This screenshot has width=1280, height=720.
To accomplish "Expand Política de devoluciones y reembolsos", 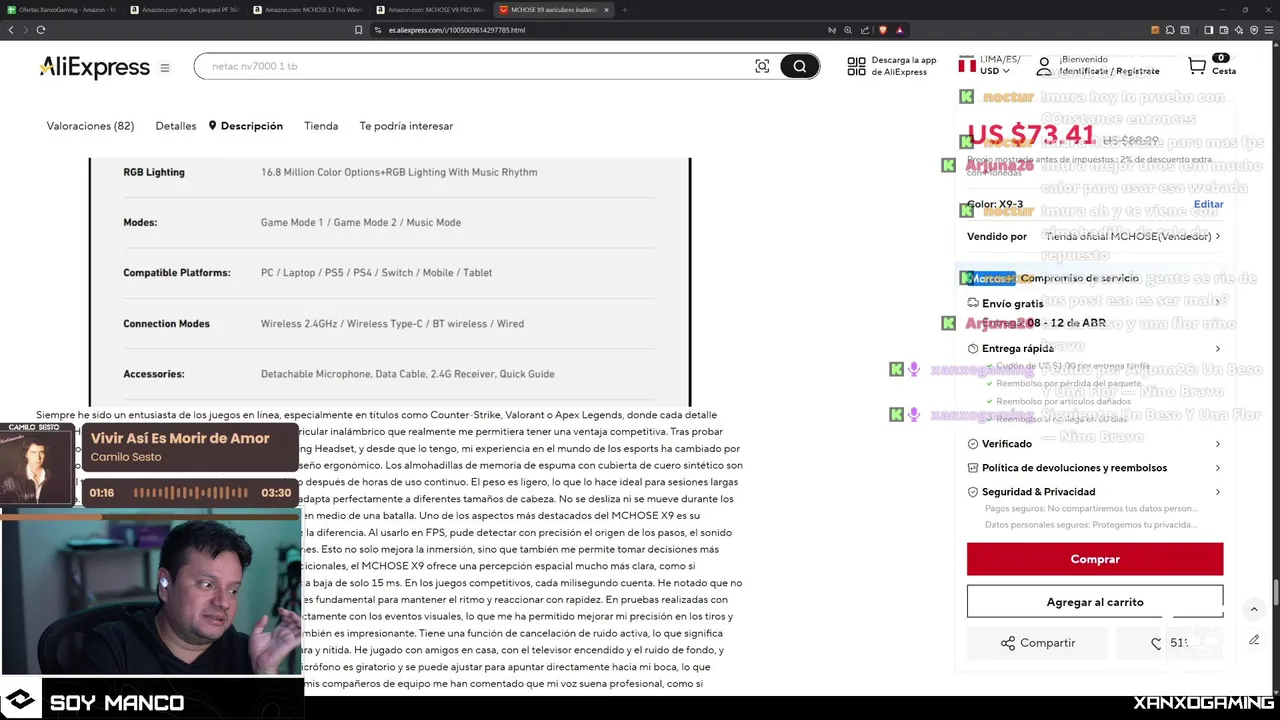I will tap(1094, 468).
